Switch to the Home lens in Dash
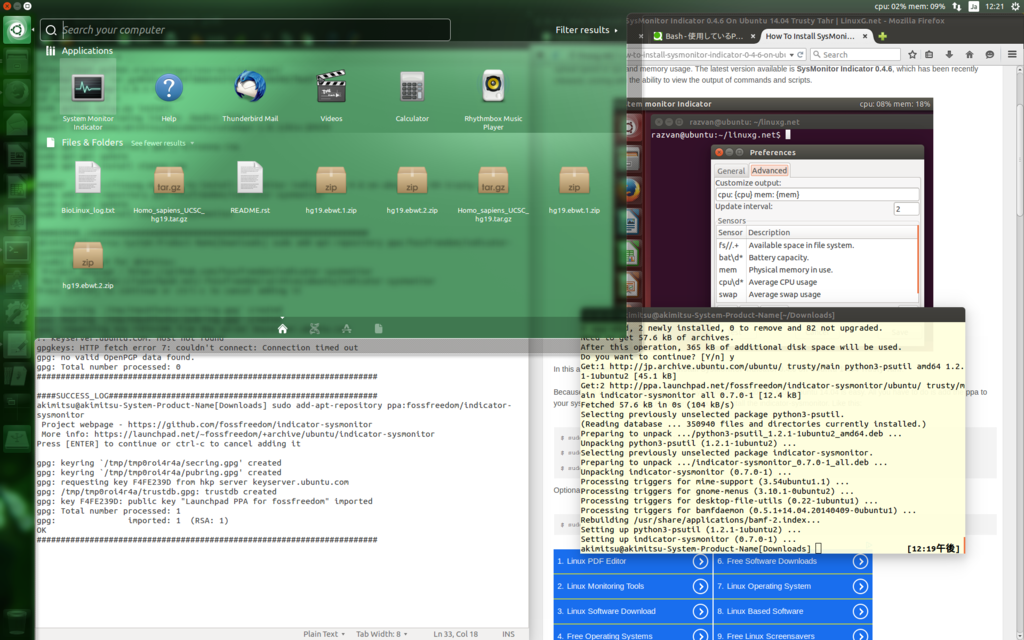Screen dimensions: 1024x640 tap(282, 328)
